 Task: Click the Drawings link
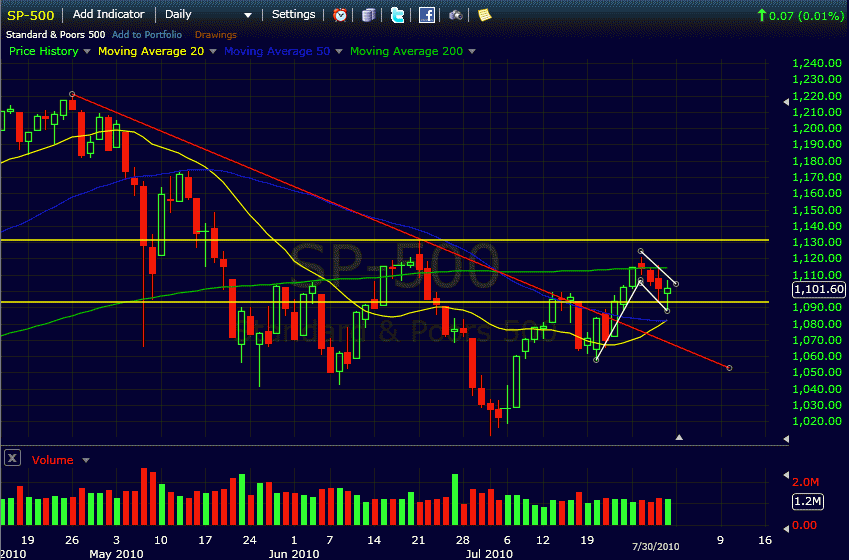click(x=215, y=34)
